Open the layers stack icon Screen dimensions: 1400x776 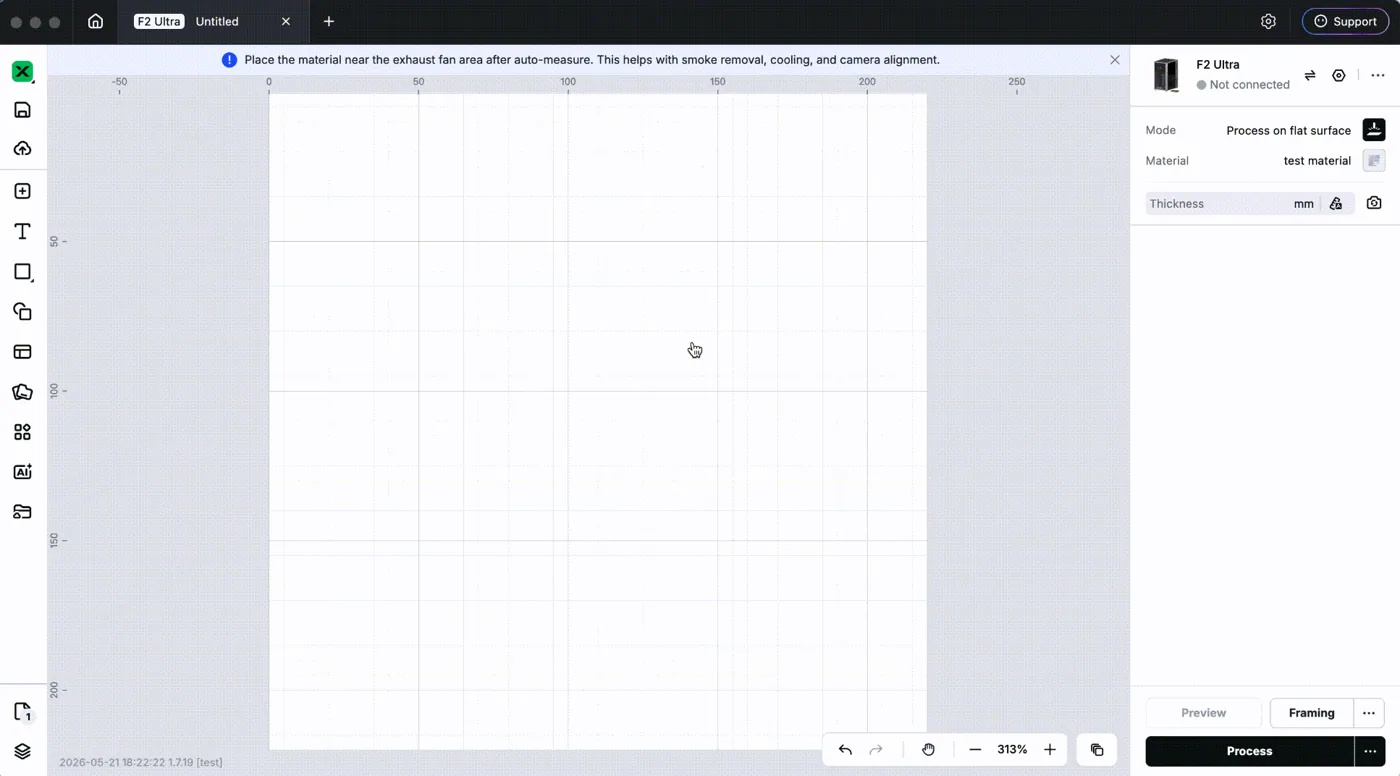tap(22, 751)
